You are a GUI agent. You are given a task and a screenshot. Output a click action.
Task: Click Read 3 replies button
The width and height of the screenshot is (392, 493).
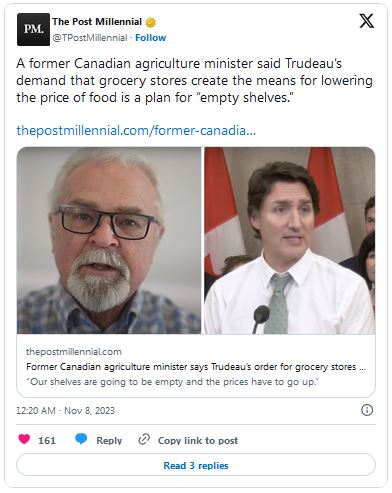196,465
